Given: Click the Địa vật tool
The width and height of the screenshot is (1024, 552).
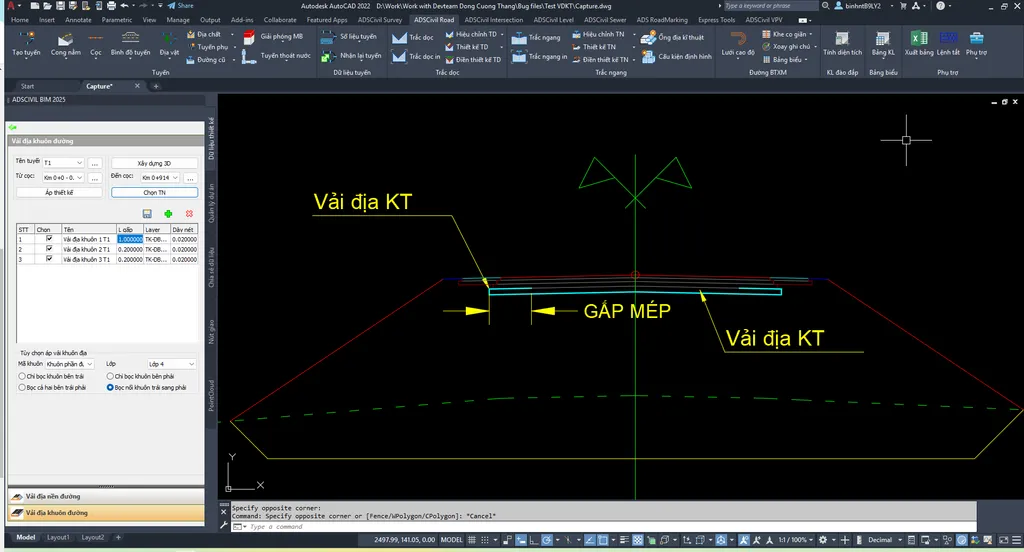Looking at the screenshot, I should tap(169, 44).
